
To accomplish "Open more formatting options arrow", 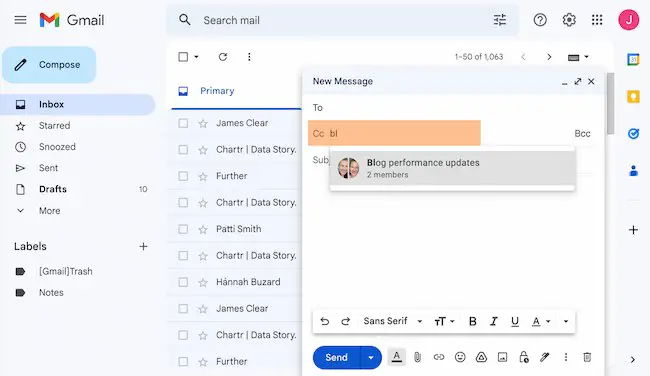I will pos(565,321).
